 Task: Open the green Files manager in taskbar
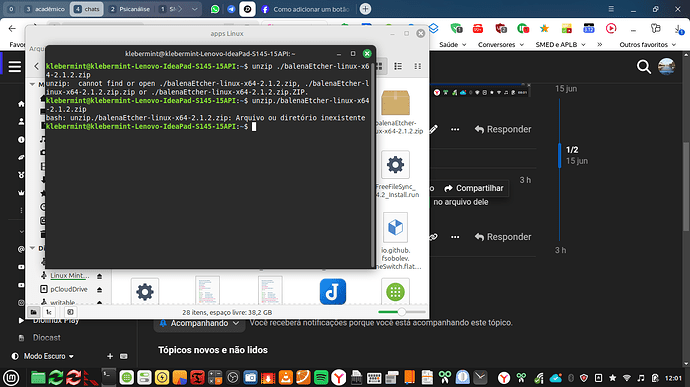click(x=38, y=378)
